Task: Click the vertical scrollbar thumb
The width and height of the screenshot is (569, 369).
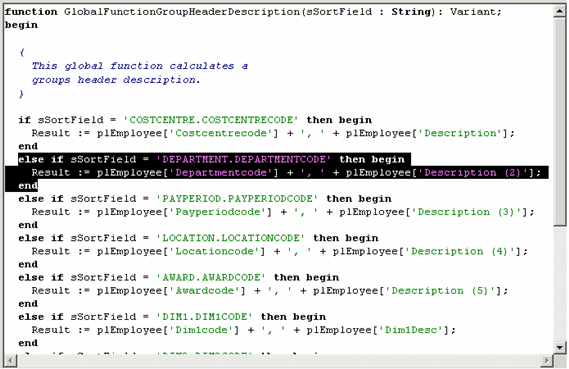Action: tap(560, 122)
